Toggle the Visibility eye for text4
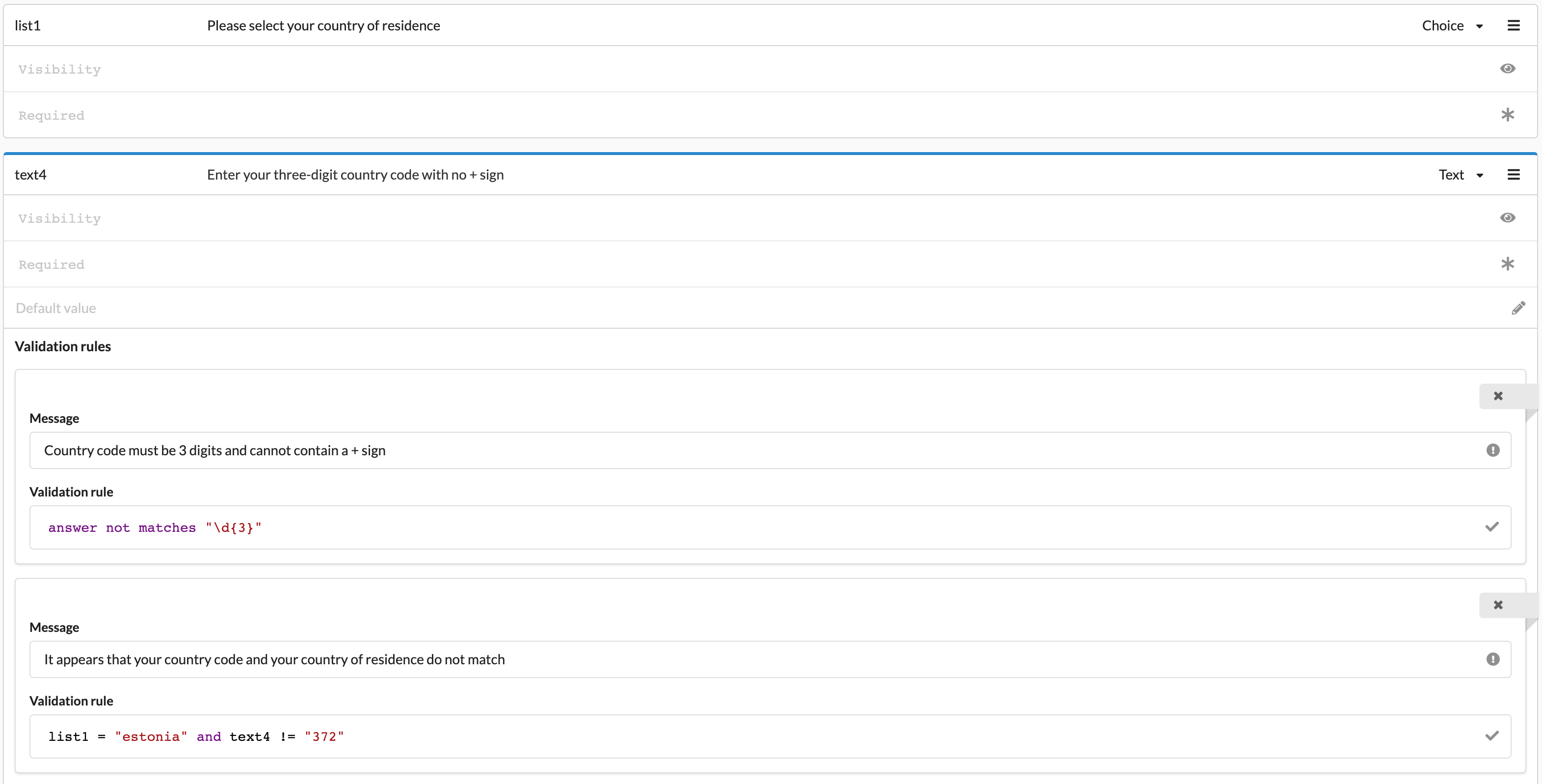The image size is (1542, 784). pyautogui.click(x=1508, y=217)
